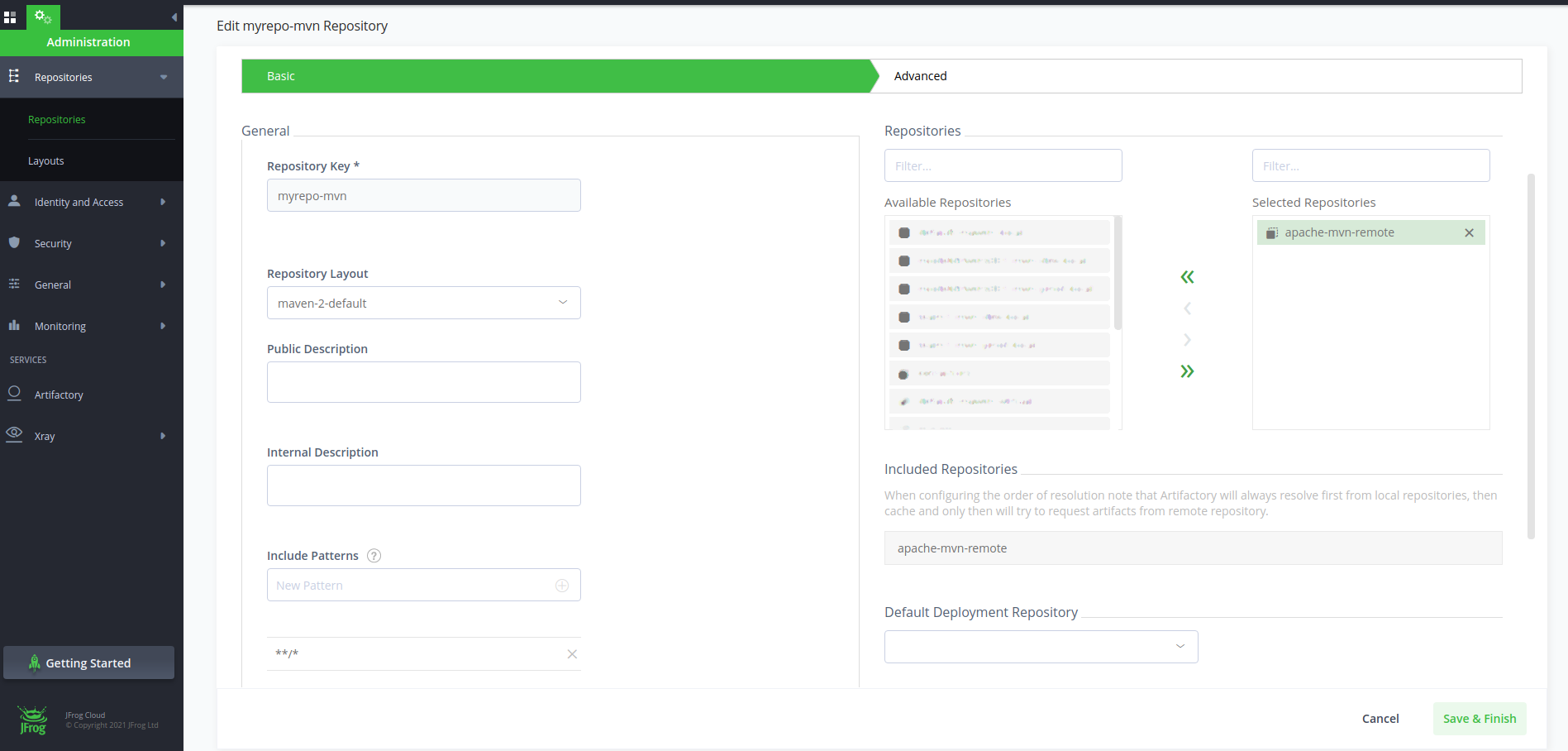Click the New Pattern input field

click(423, 585)
